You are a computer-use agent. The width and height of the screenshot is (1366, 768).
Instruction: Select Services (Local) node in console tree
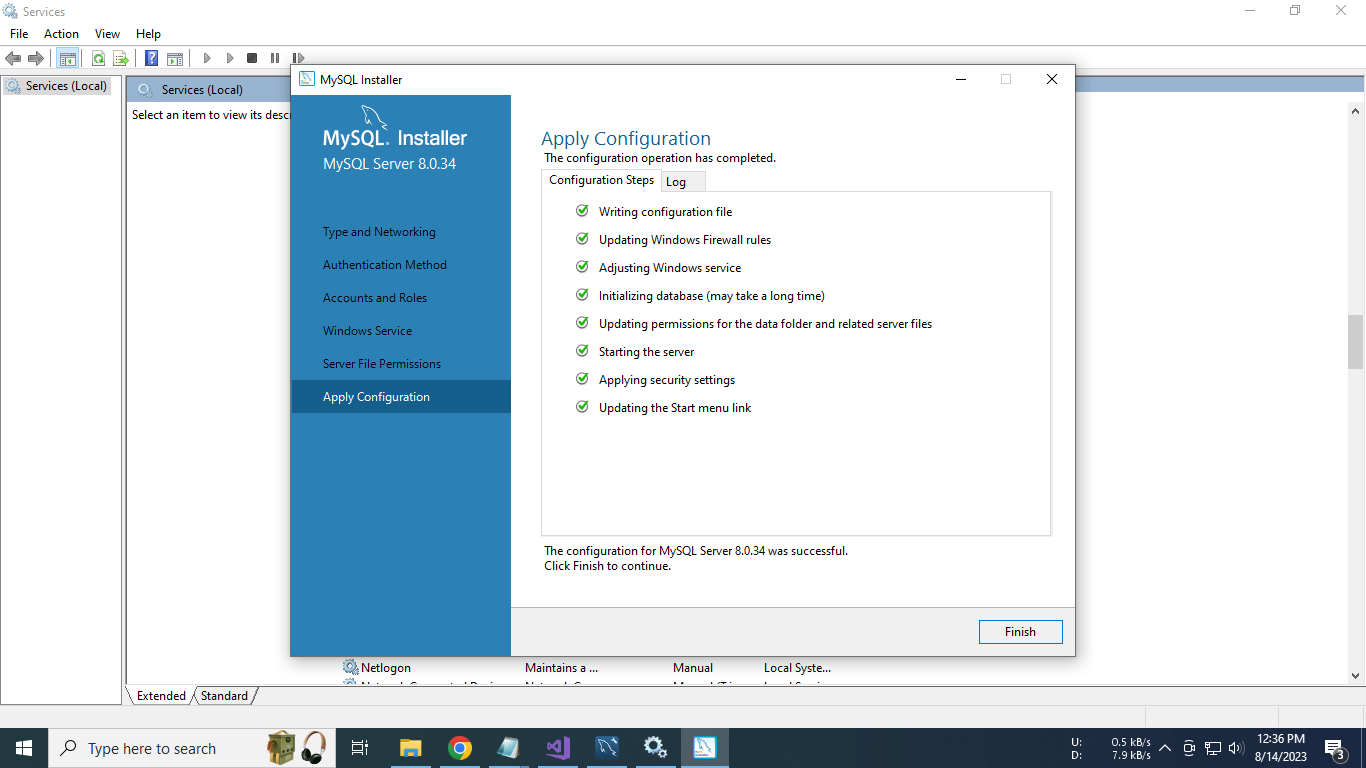pos(57,86)
